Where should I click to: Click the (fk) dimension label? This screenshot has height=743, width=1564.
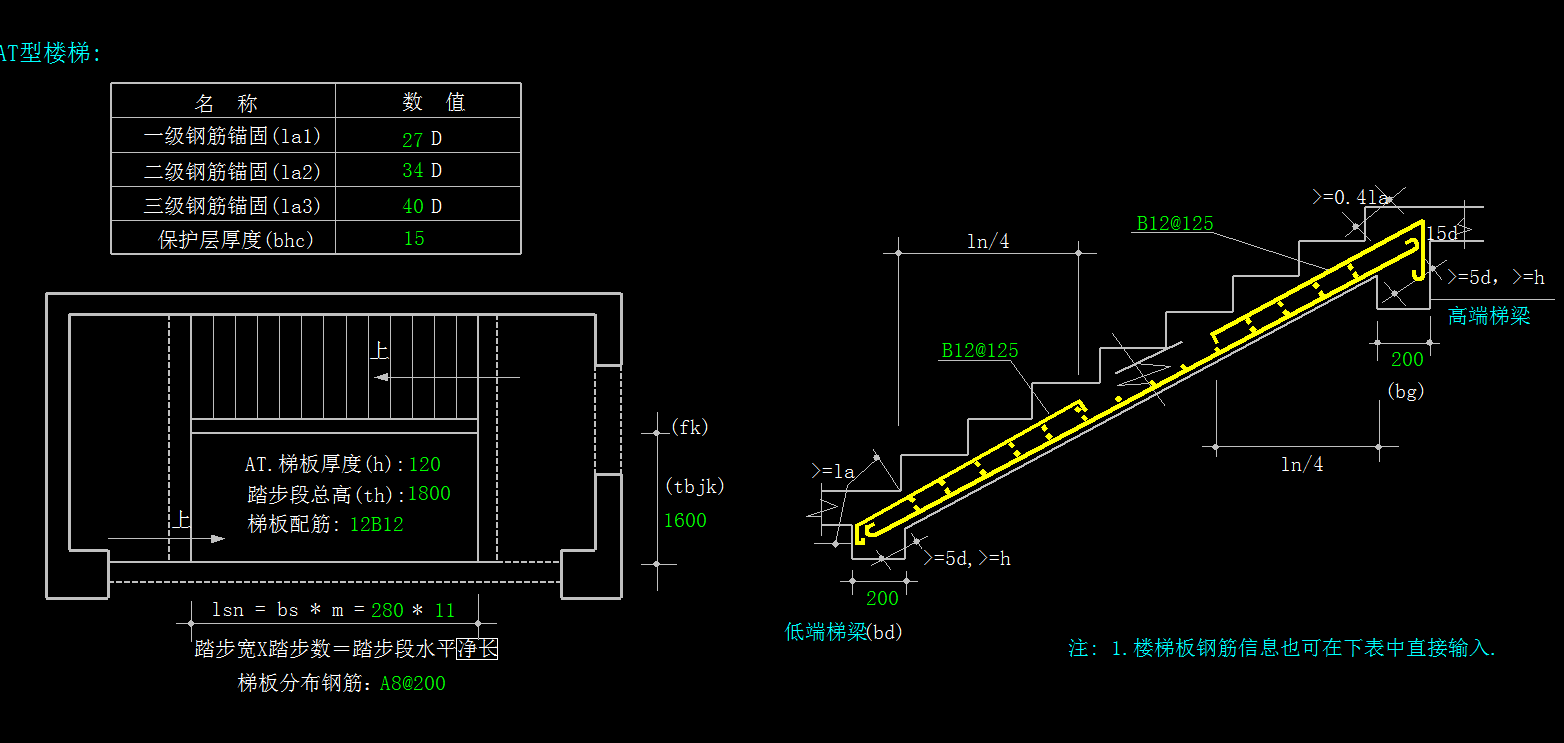(x=690, y=427)
